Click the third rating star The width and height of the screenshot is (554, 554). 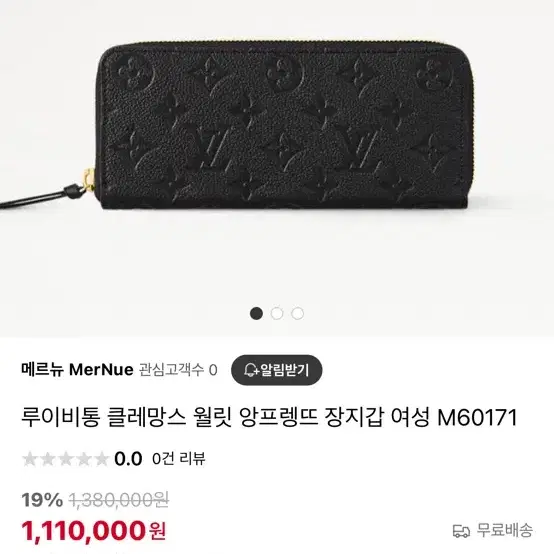[66, 459]
